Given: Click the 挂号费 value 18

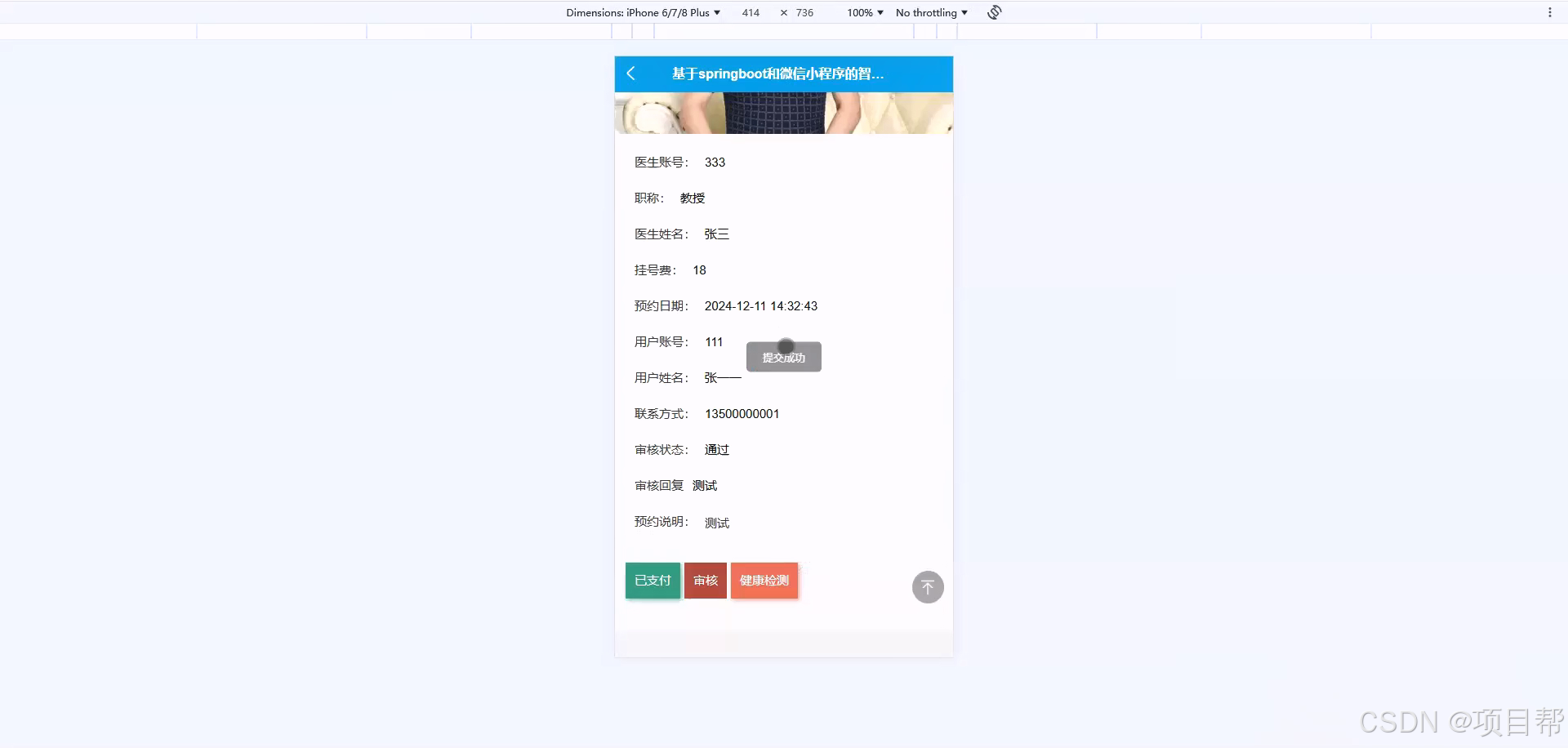Looking at the screenshot, I should 698,270.
